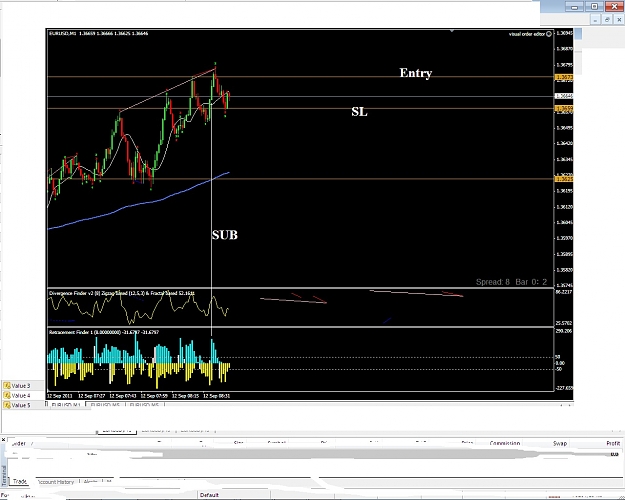Screen dimensions: 625x500
Task: Click the 12 Sep 07:59 time label
Action: click(154, 396)
